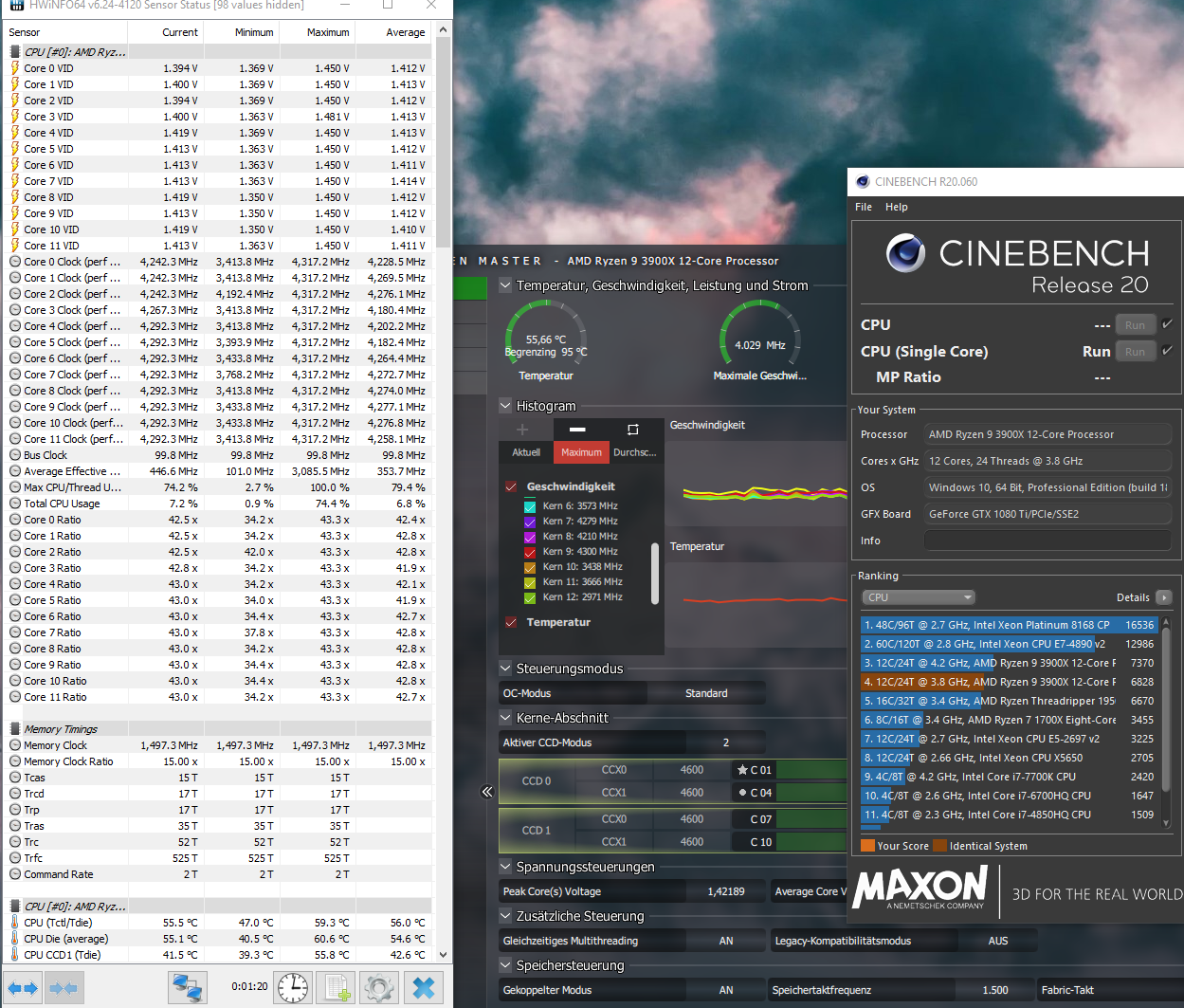The image size is (1184, 1008).
Task: Click the Cinebench logo sphere
Action: (x=905, y=254)
